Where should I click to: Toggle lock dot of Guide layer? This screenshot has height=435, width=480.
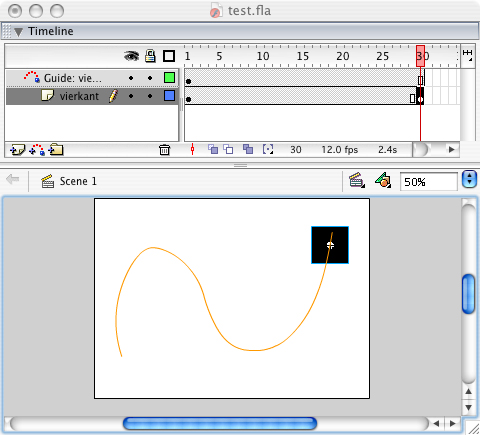150,78
